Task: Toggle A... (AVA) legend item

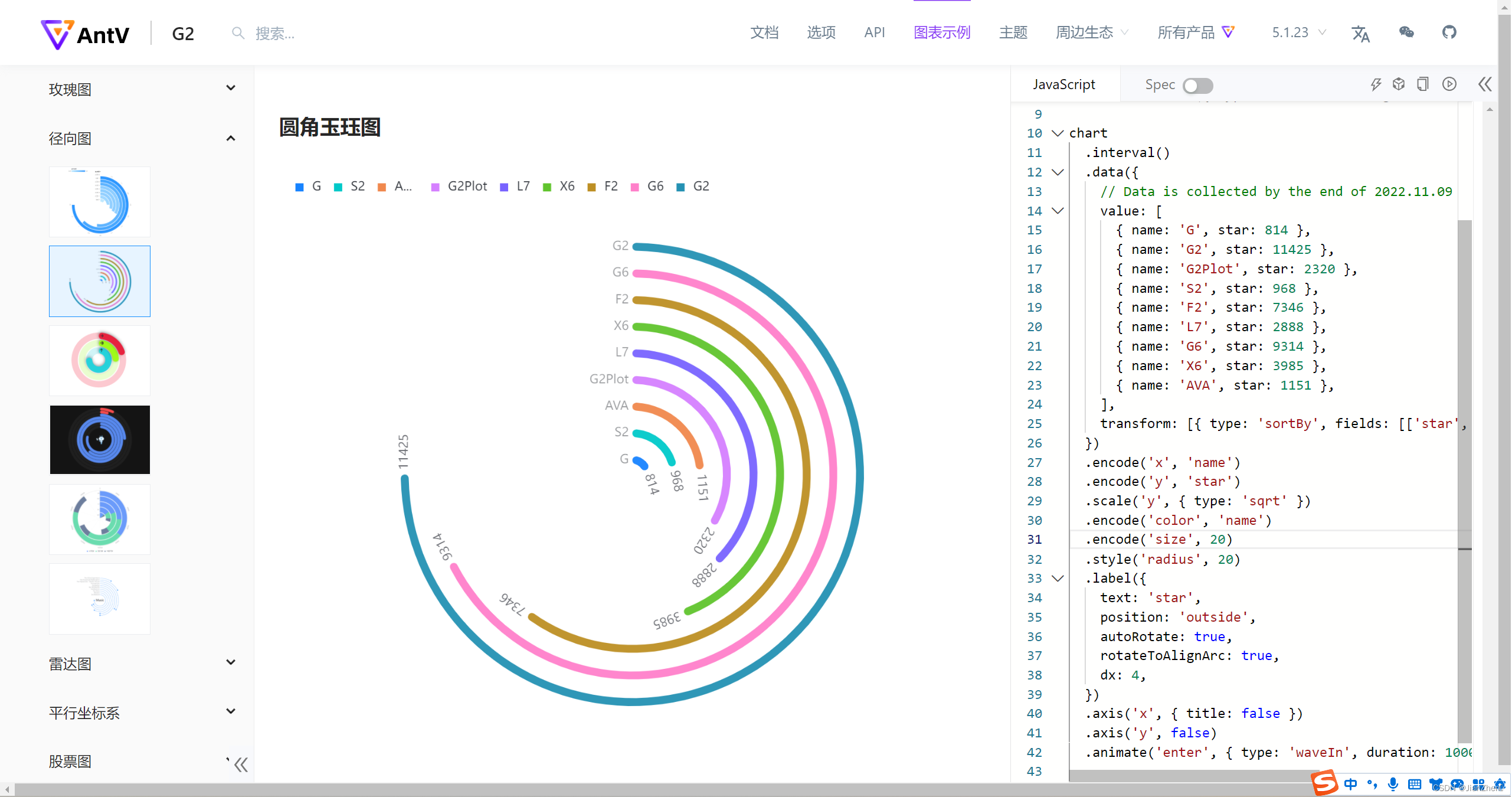Action: (x=395, y=187)
